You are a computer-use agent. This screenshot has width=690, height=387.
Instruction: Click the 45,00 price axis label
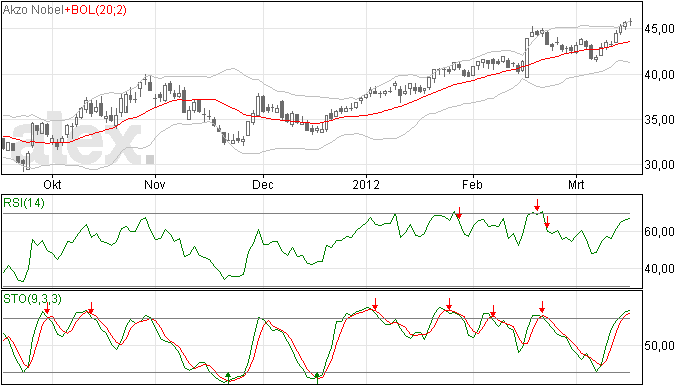pyautogui.click(x=660, y=29)
